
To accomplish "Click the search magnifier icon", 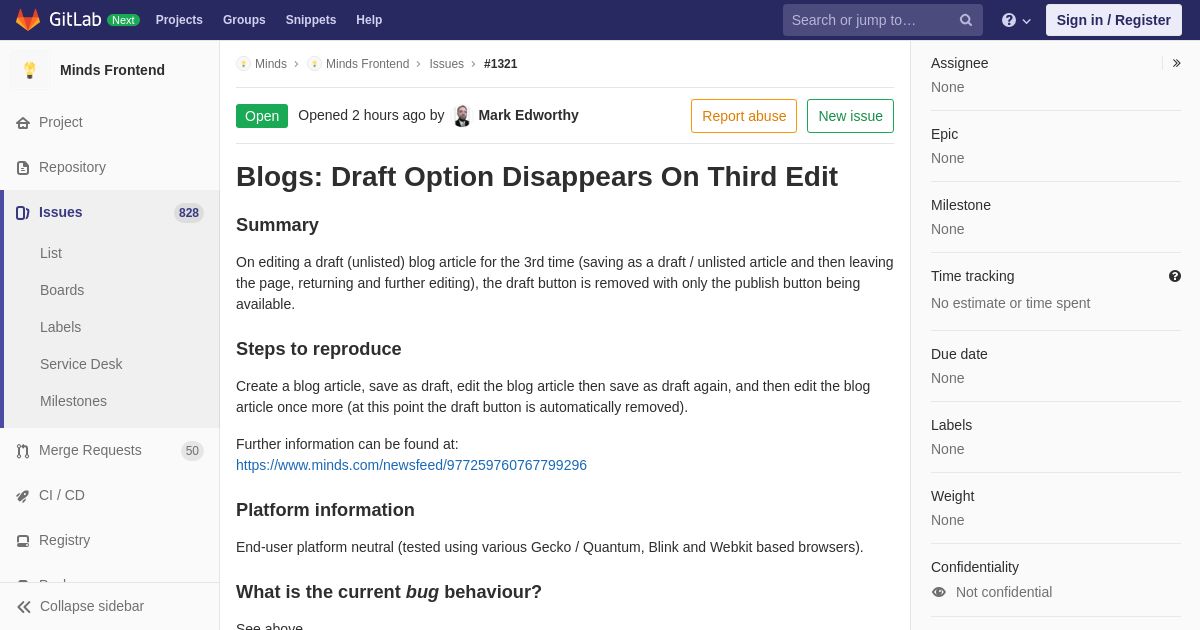I will [966, 20].
